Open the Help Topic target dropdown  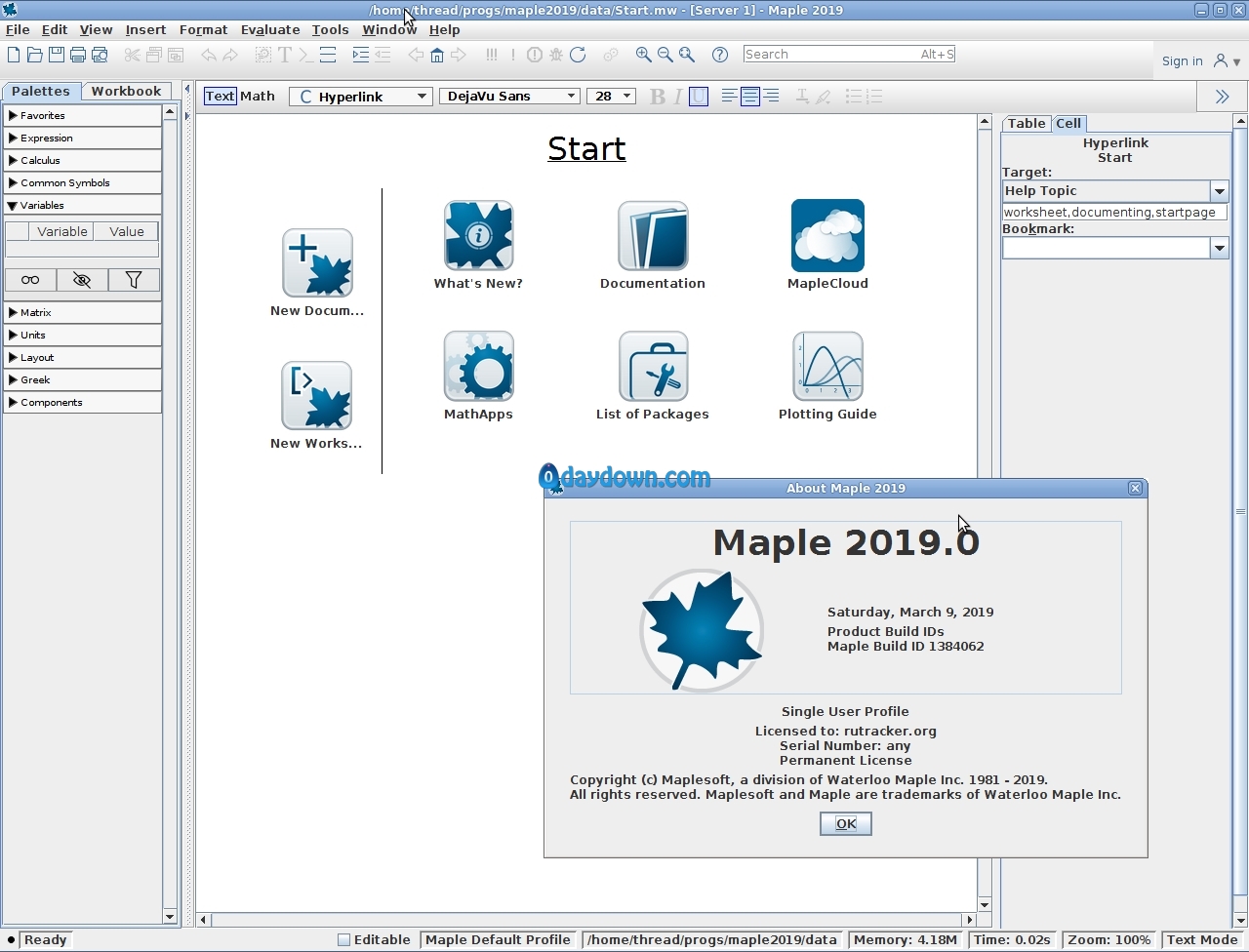pos(1219,191)
